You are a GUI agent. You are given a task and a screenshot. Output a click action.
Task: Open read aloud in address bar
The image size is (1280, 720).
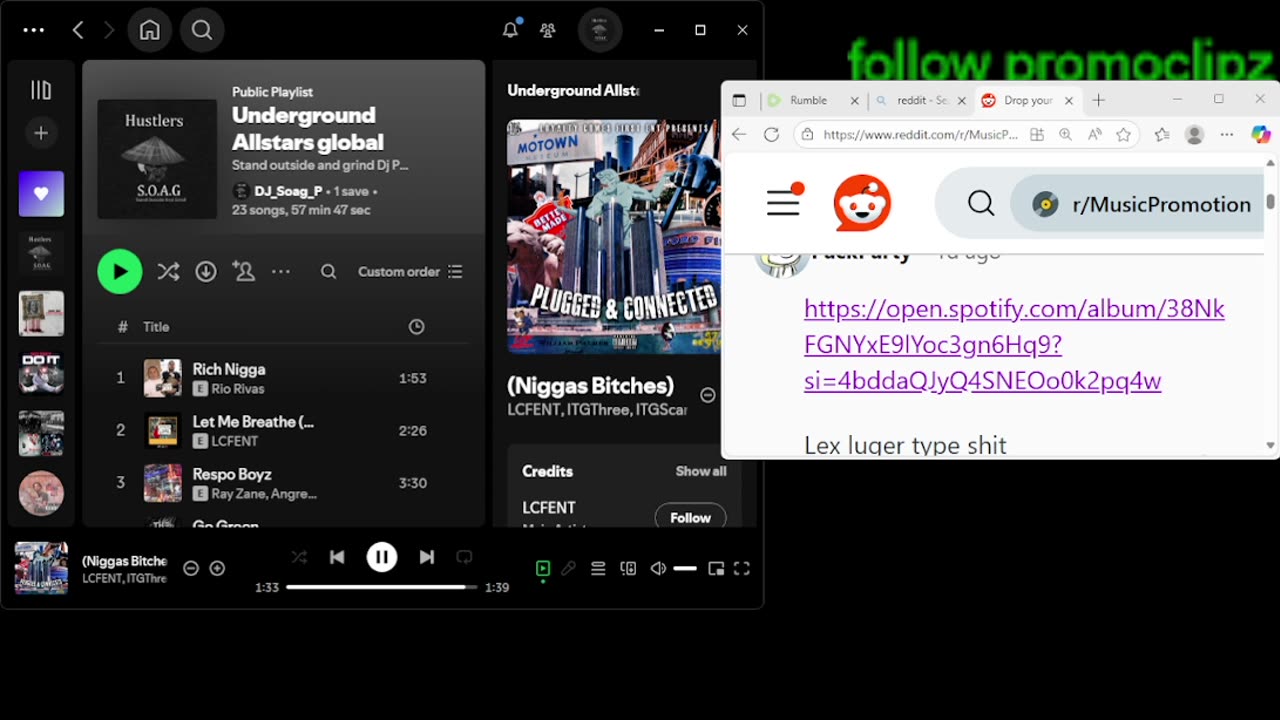click(x=1095, y=134)
